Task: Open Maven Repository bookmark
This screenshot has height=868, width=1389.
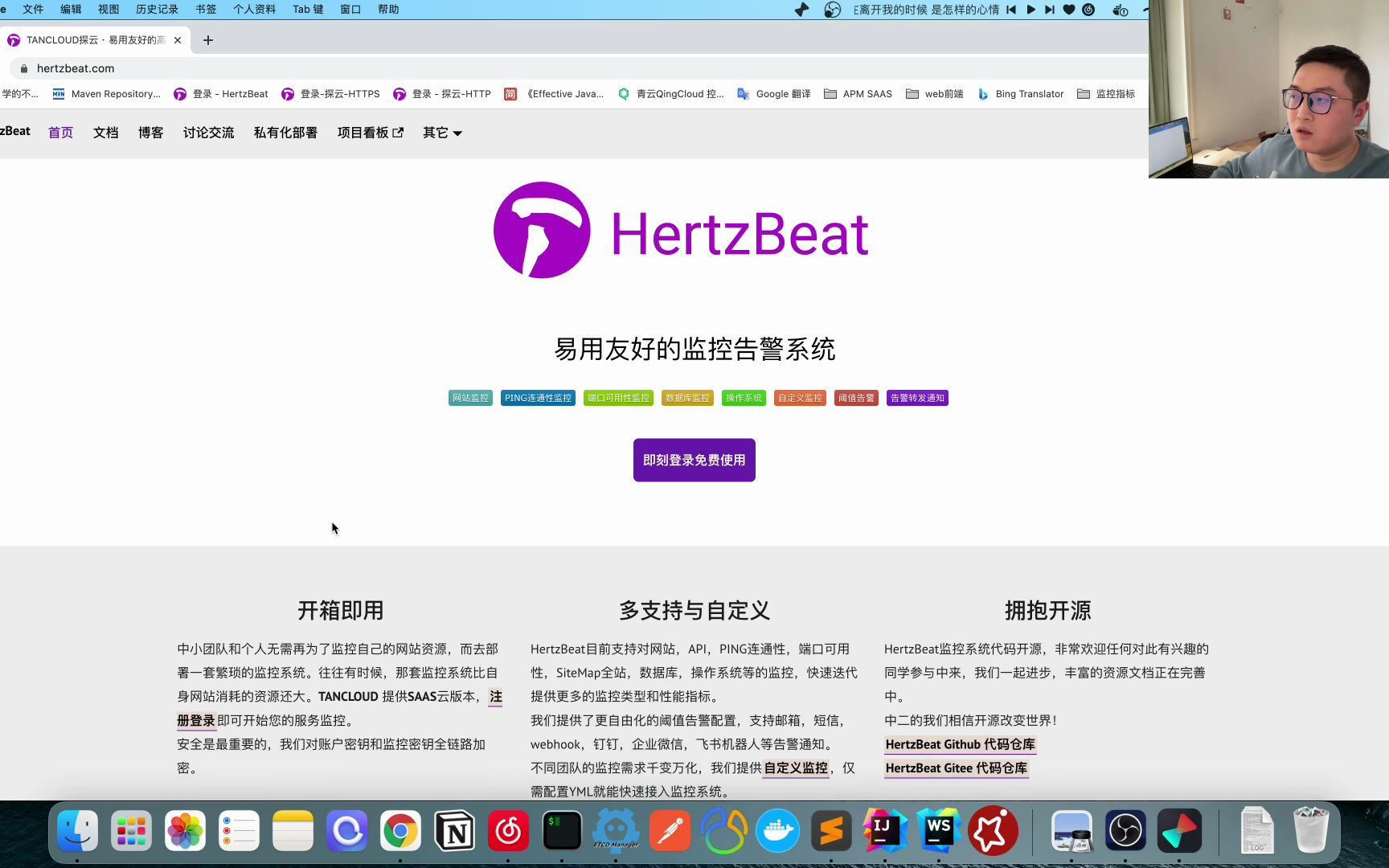Action: pos(106,94)
